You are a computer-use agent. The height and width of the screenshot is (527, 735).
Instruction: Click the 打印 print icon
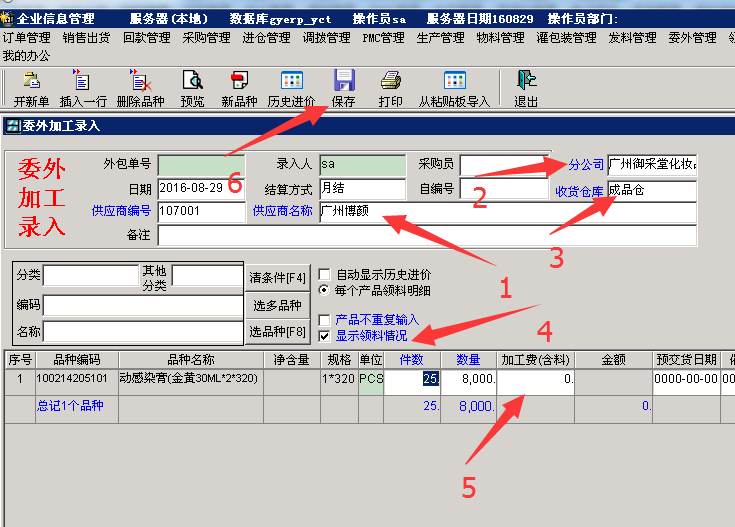391,82
